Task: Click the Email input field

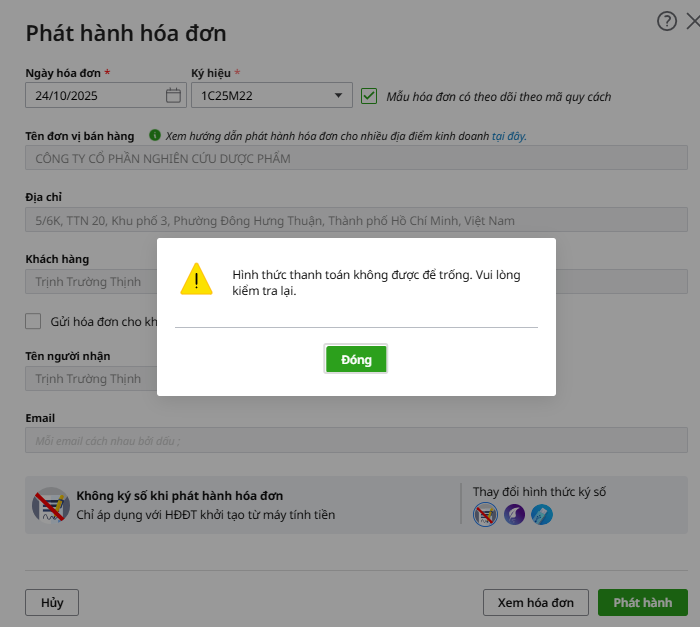Action: click(x=356, y=441)
